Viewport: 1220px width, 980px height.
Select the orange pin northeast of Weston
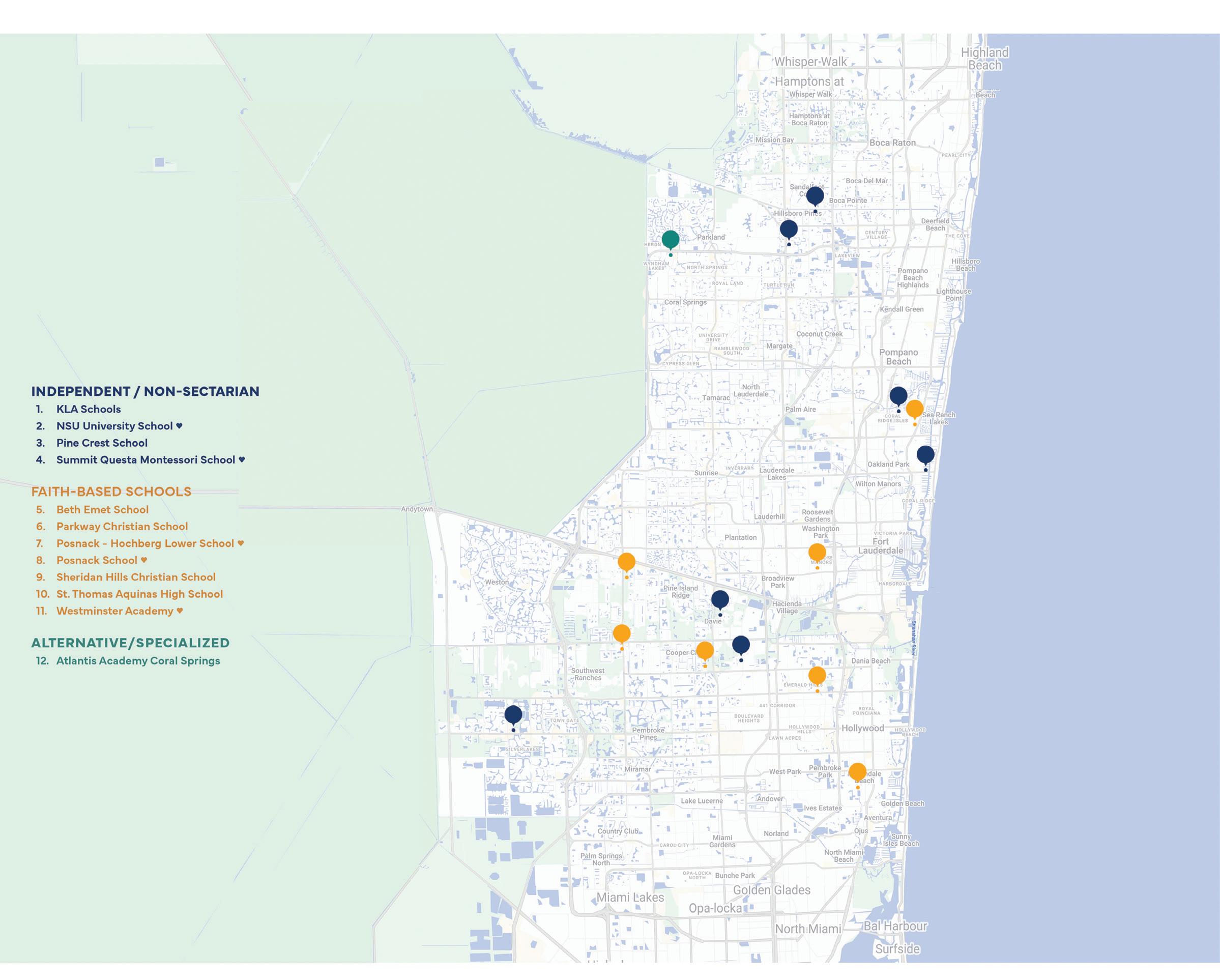coord(626,562)
